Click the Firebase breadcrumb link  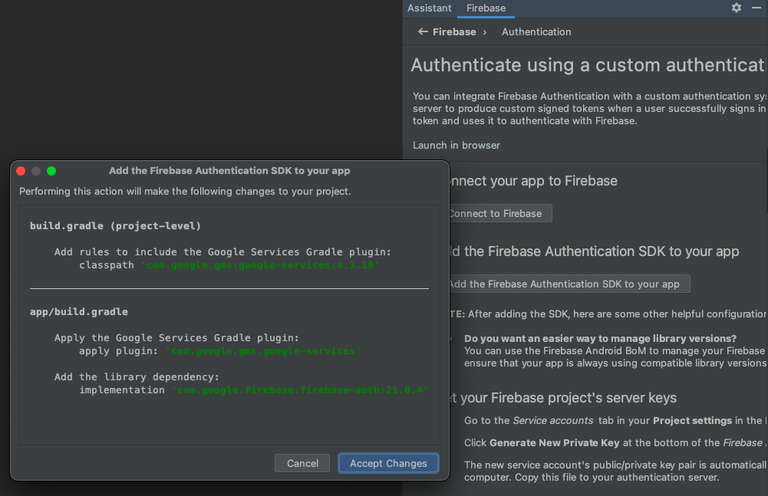pos(454,32)
